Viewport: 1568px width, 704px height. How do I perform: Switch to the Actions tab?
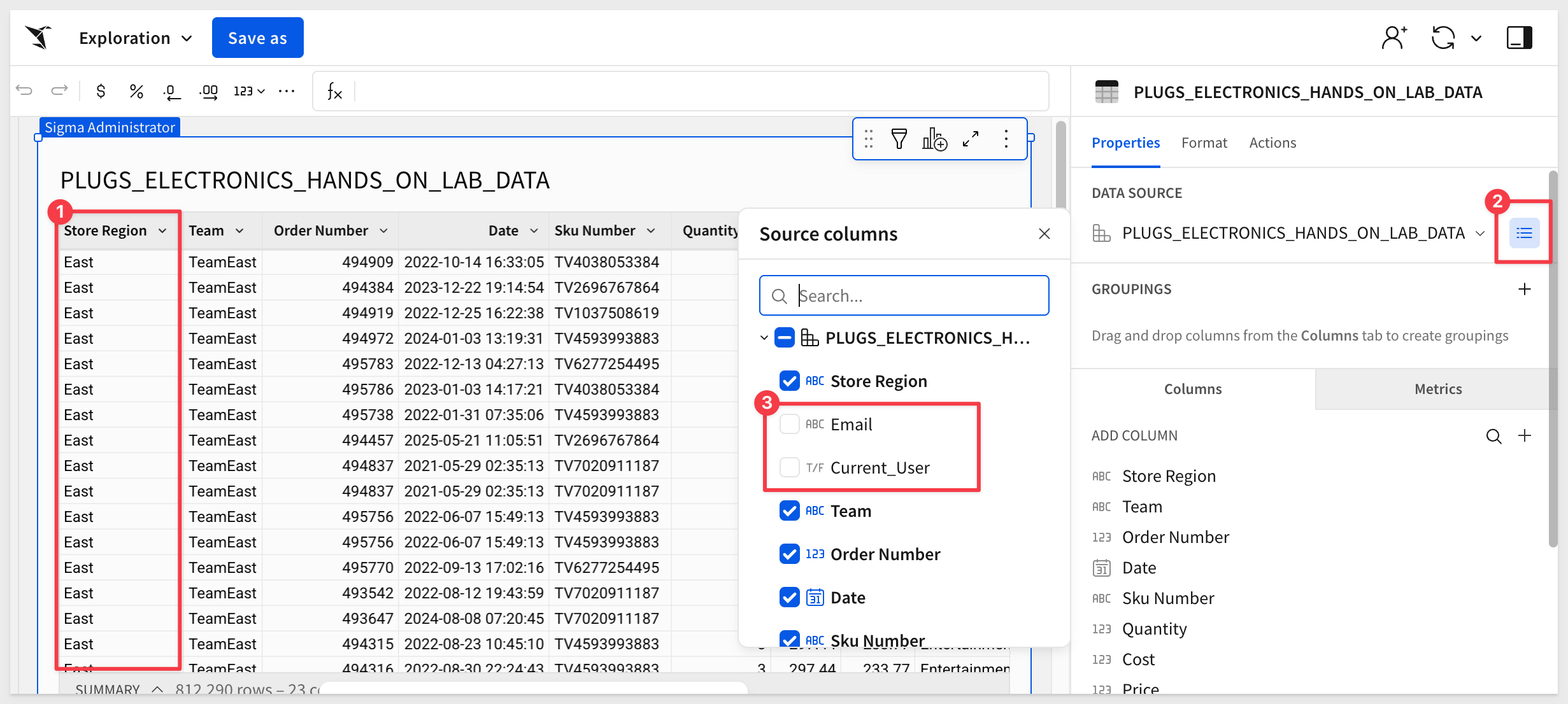(1272, 143)
